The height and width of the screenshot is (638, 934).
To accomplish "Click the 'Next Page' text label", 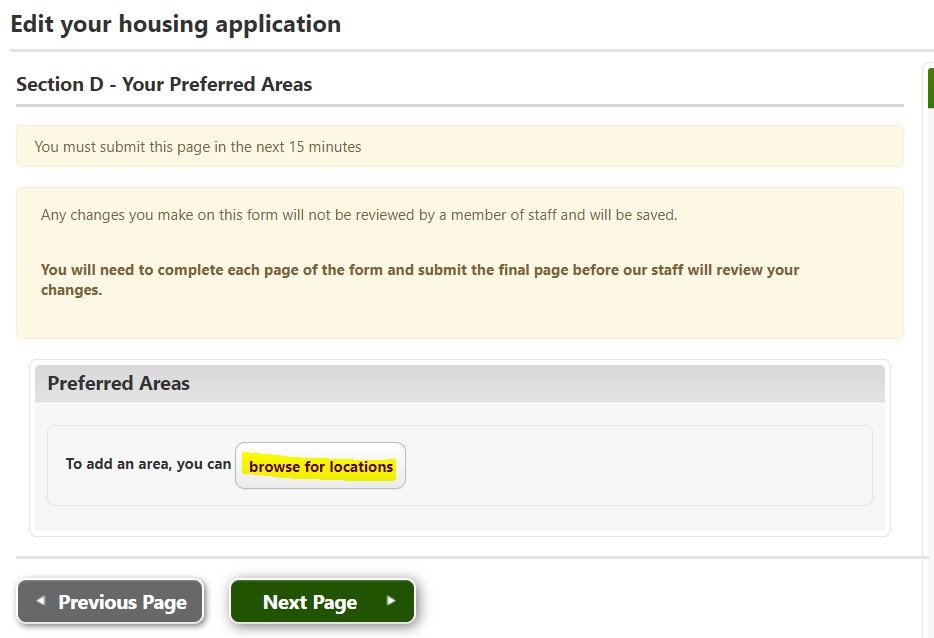I will [309, 602].
